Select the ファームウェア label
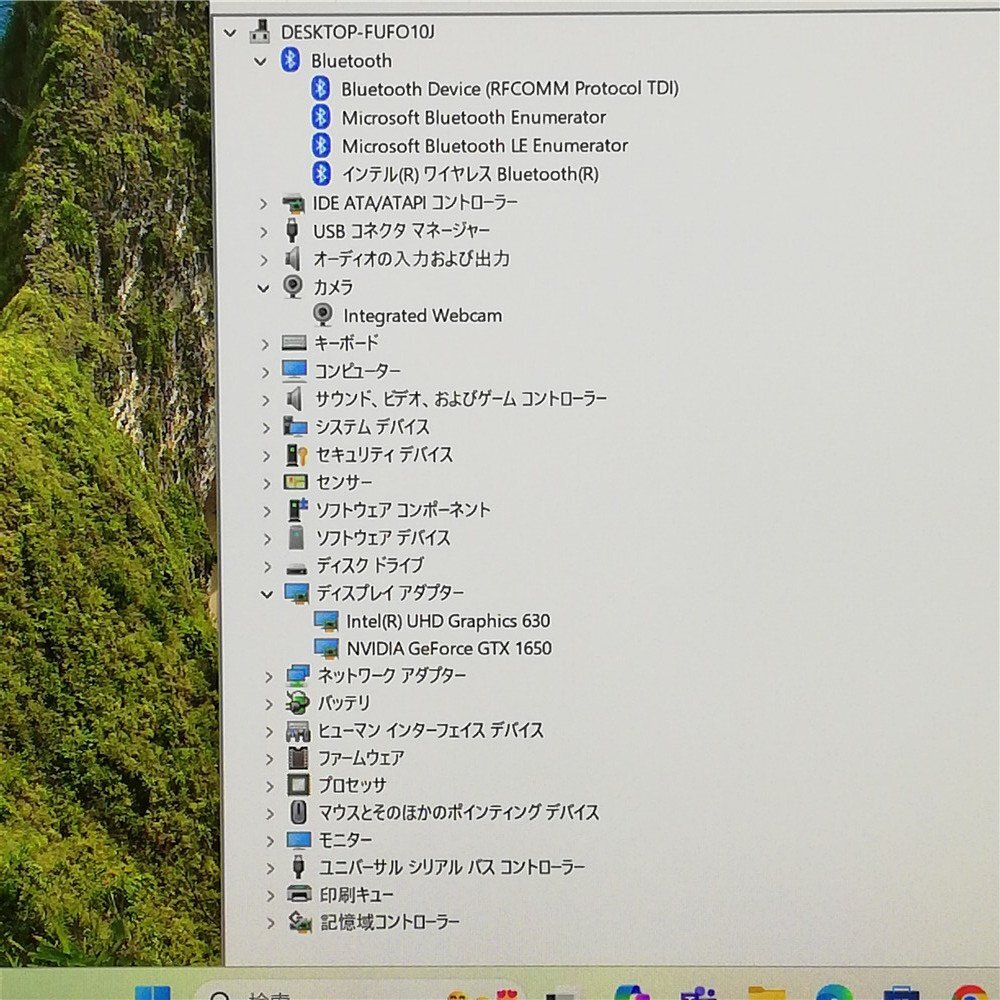Screen dimensions: 1000x1000 coord(361,758)
